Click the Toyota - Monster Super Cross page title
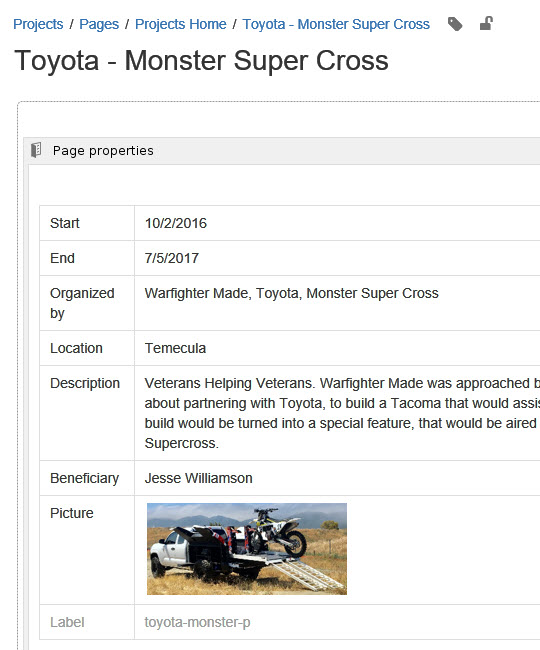The height and width of the screenshot is (650, 540). [201, 61]
